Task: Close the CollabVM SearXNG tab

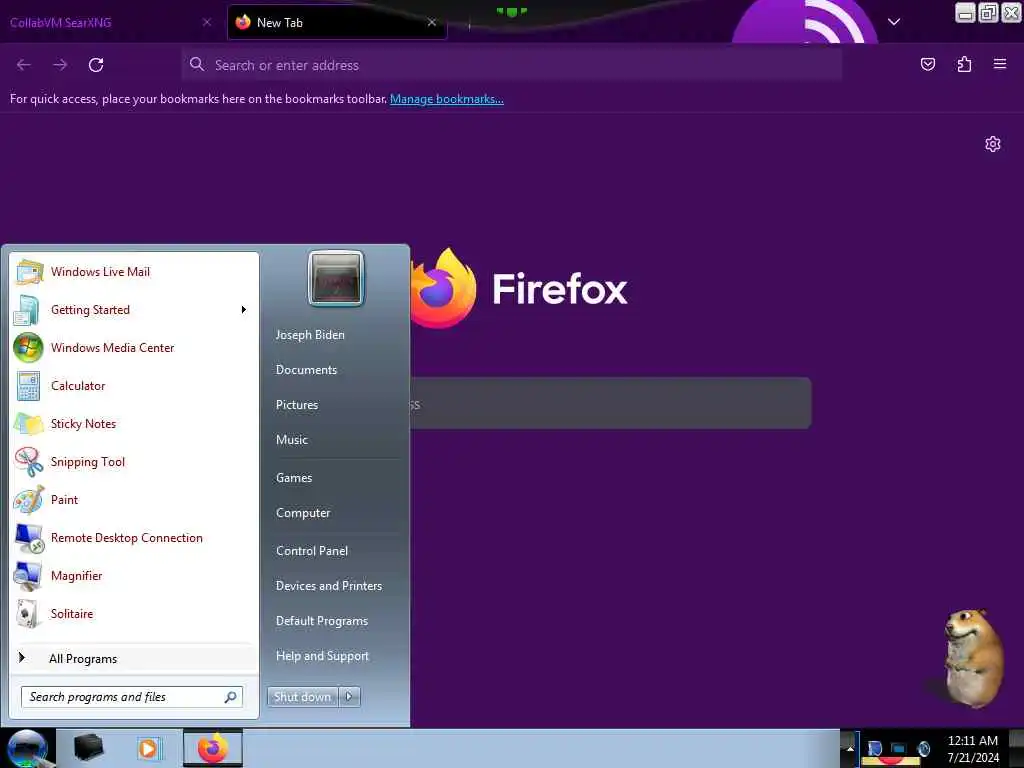Action: pos(206,22)
